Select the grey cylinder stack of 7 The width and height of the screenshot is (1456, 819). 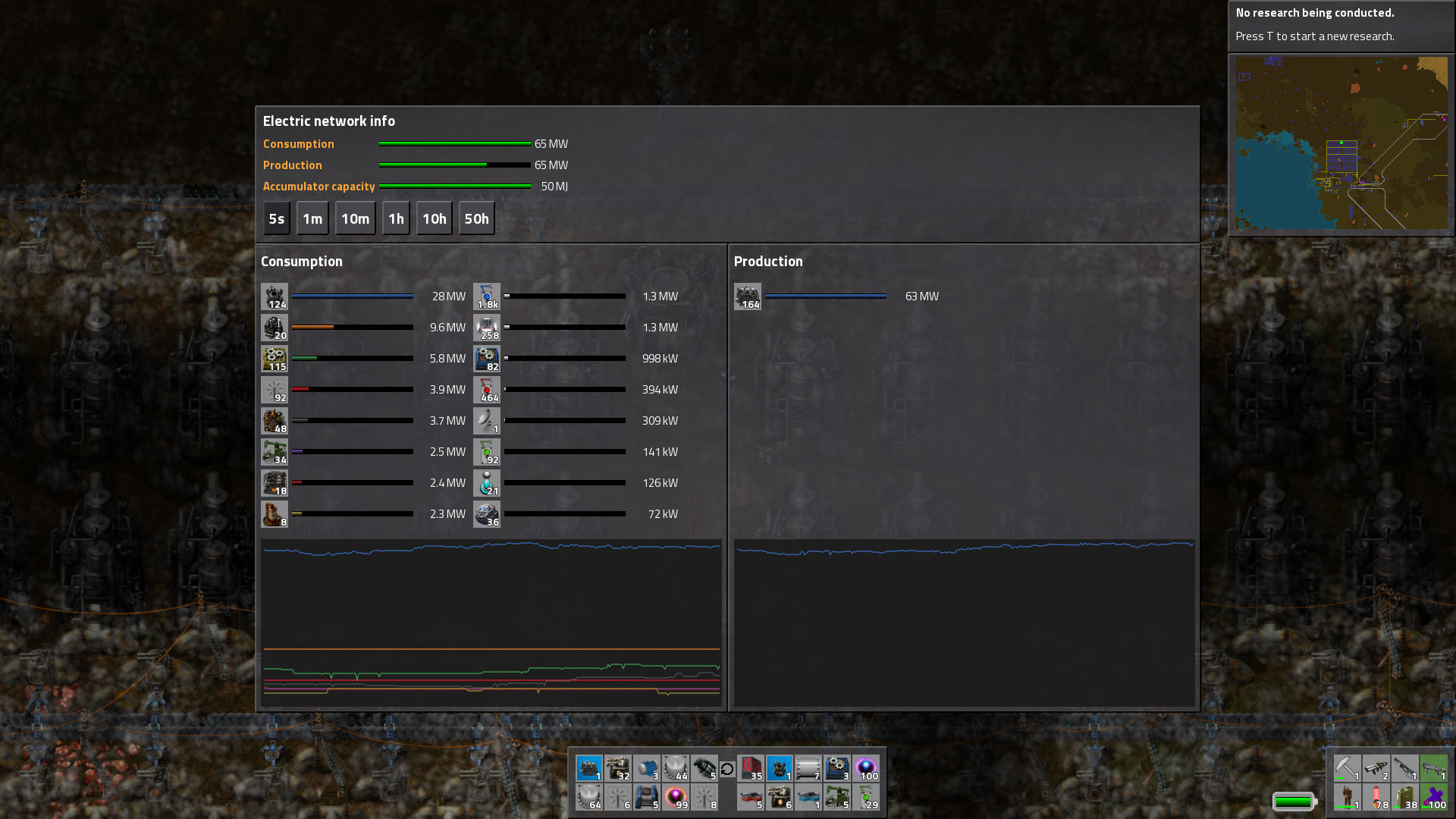[x=808, y=768]
